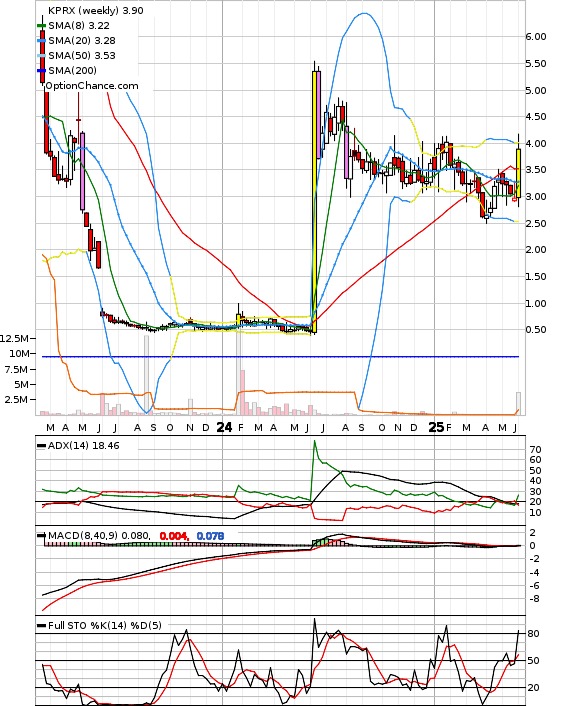Click the 6.00 price axis label
Image resolution: width=566 pixels, height=706 pixels.
coord(536,37)
